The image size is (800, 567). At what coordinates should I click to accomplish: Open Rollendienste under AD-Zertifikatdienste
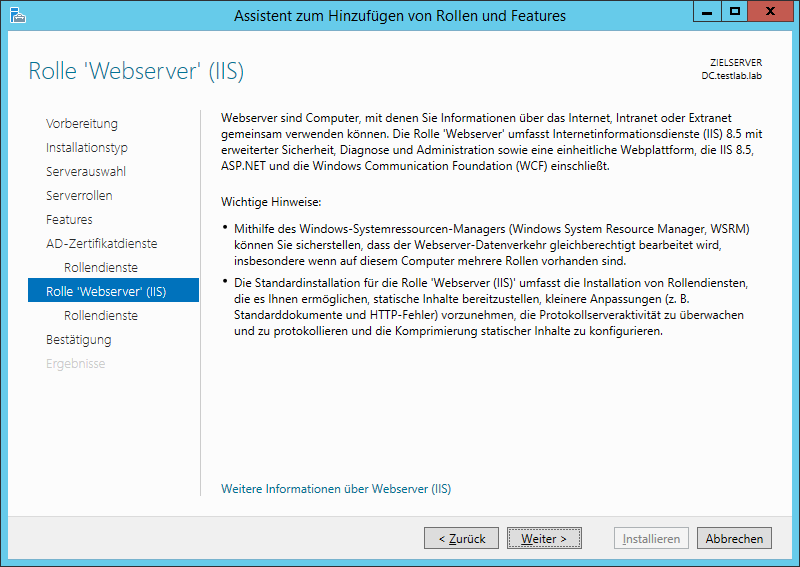point(101,267)
